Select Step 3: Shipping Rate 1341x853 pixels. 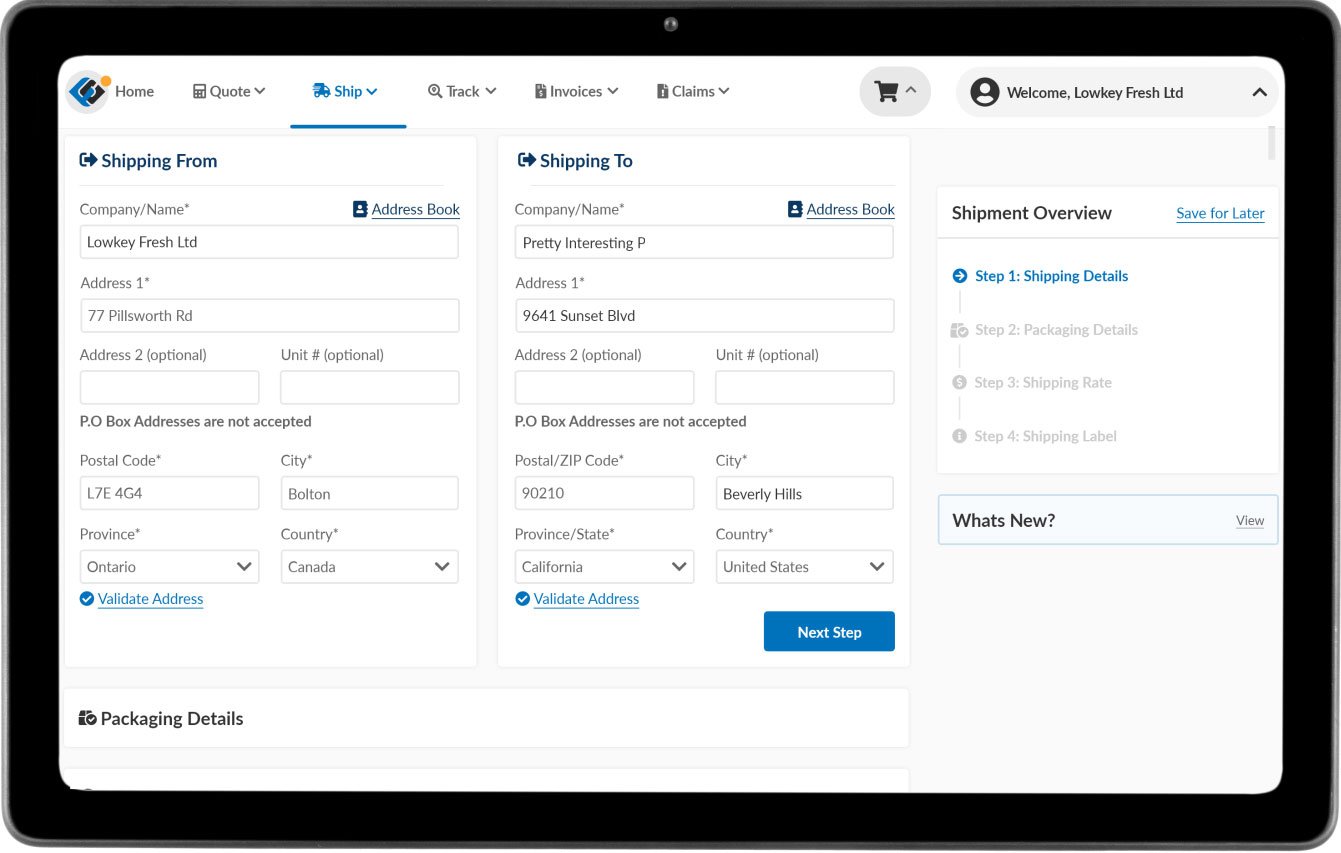1043,382
